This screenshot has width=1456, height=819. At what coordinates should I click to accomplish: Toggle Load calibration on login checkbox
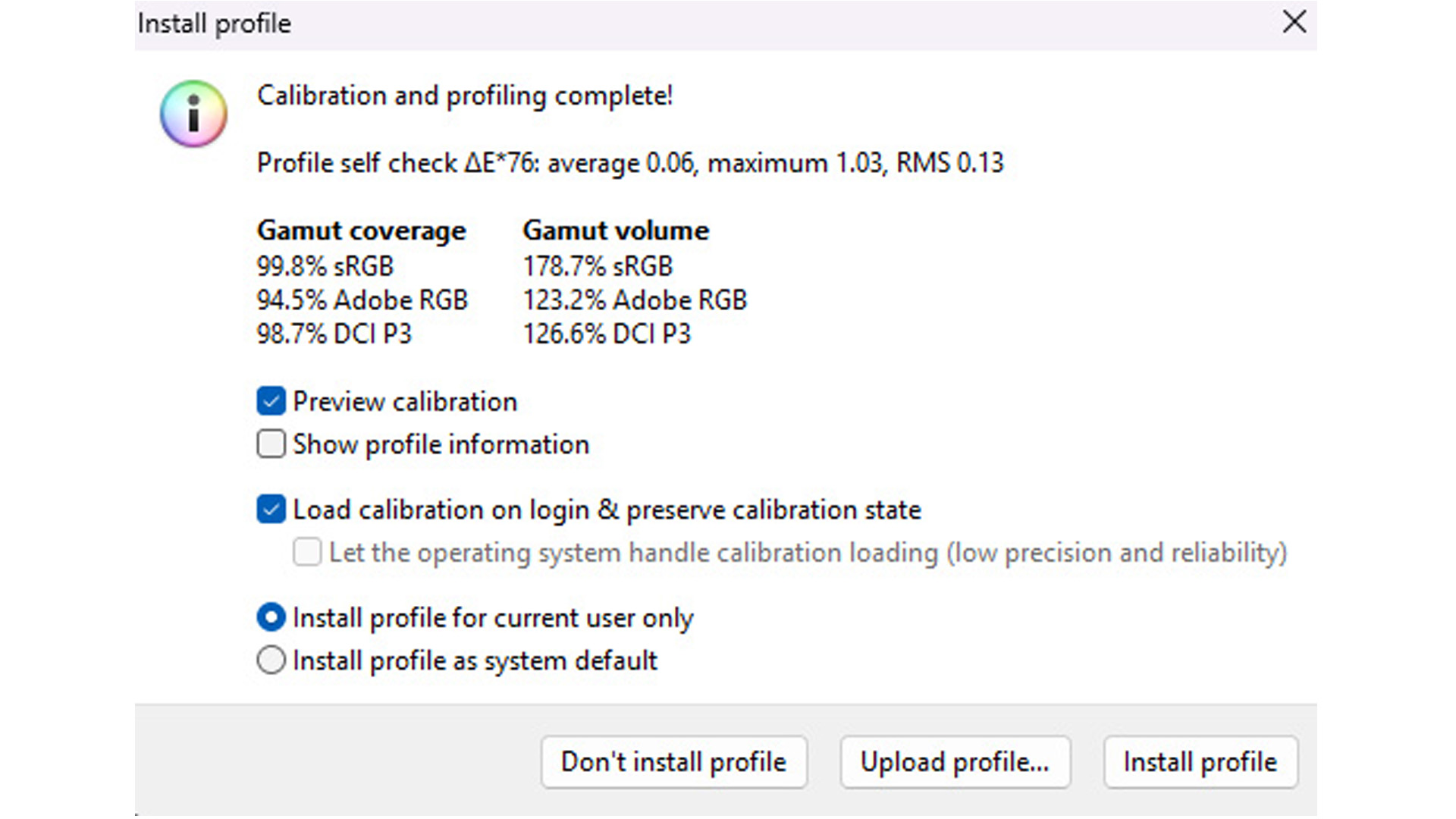(271, 510)
